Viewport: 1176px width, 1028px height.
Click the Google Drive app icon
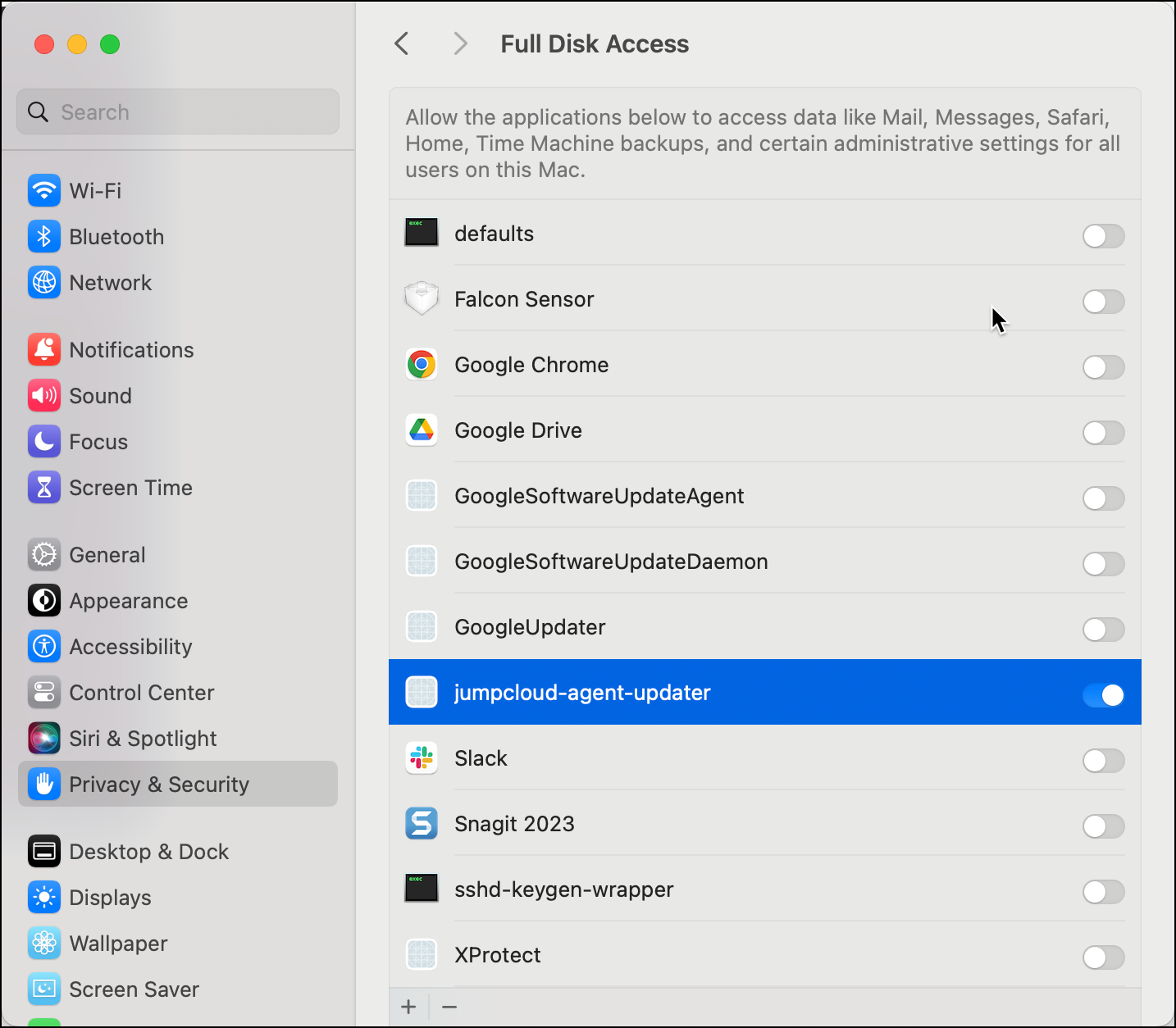click(x=422, y=430)
